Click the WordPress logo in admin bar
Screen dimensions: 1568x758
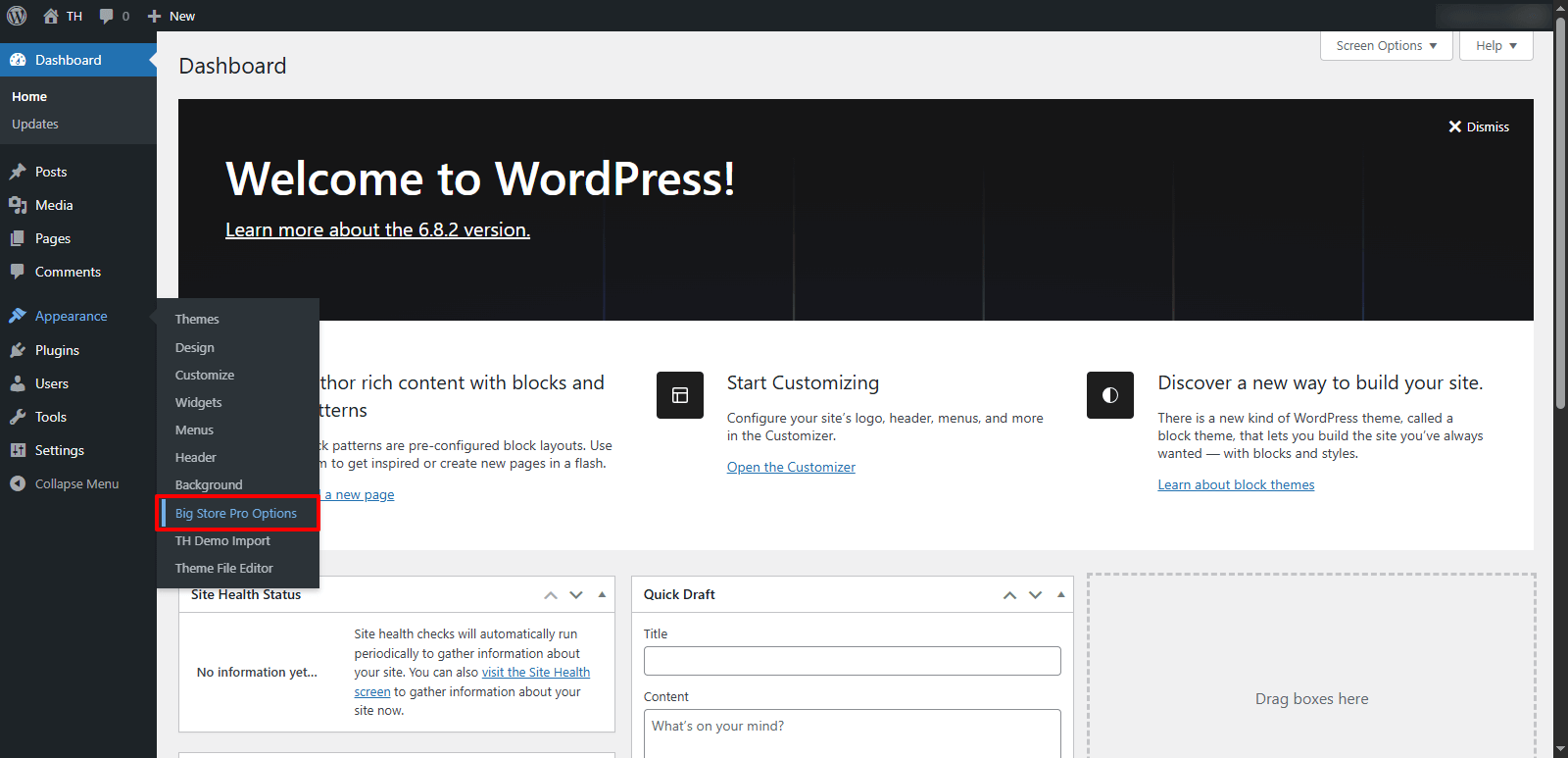17,16
